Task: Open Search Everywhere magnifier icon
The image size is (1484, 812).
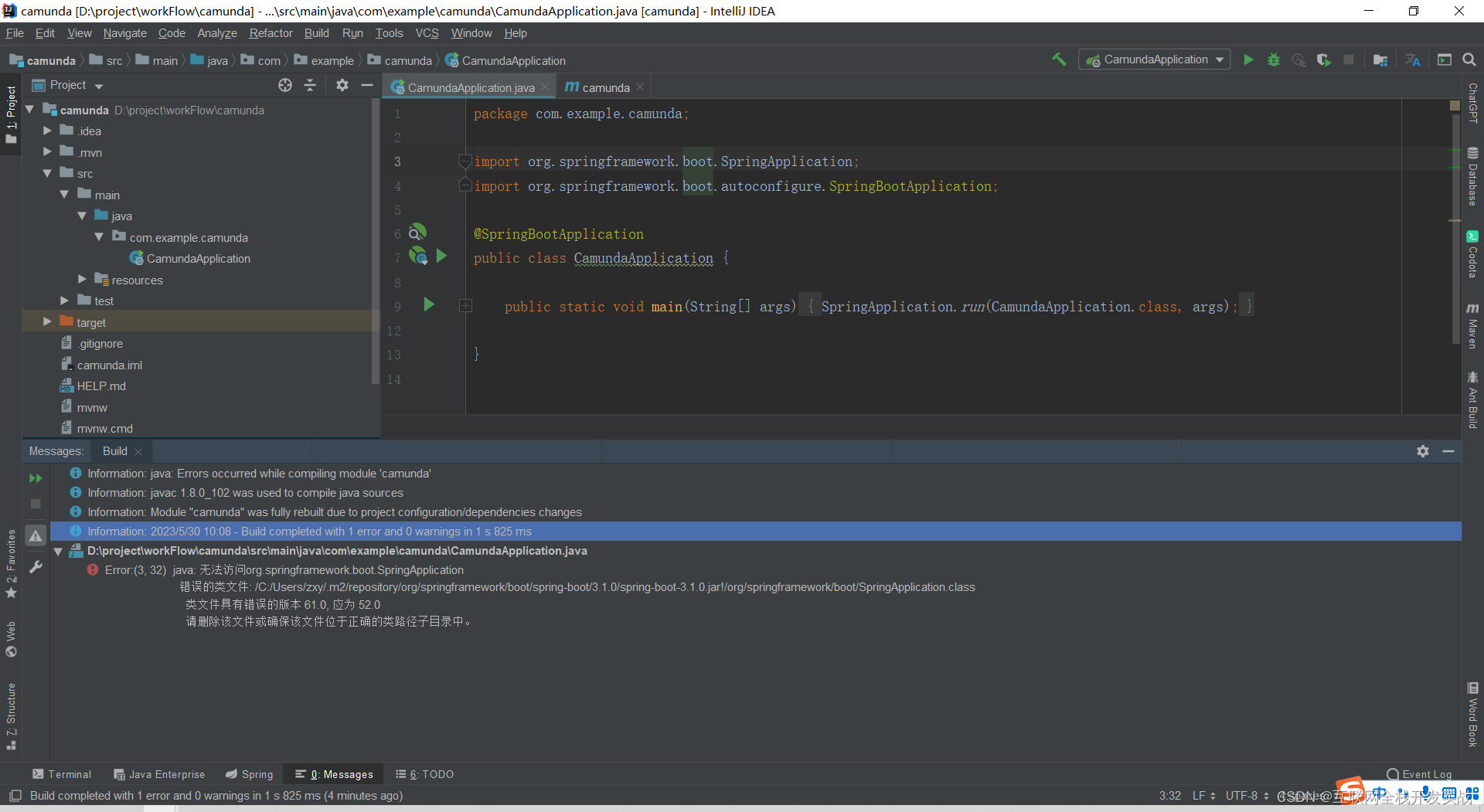Action: click(1469, 59)
